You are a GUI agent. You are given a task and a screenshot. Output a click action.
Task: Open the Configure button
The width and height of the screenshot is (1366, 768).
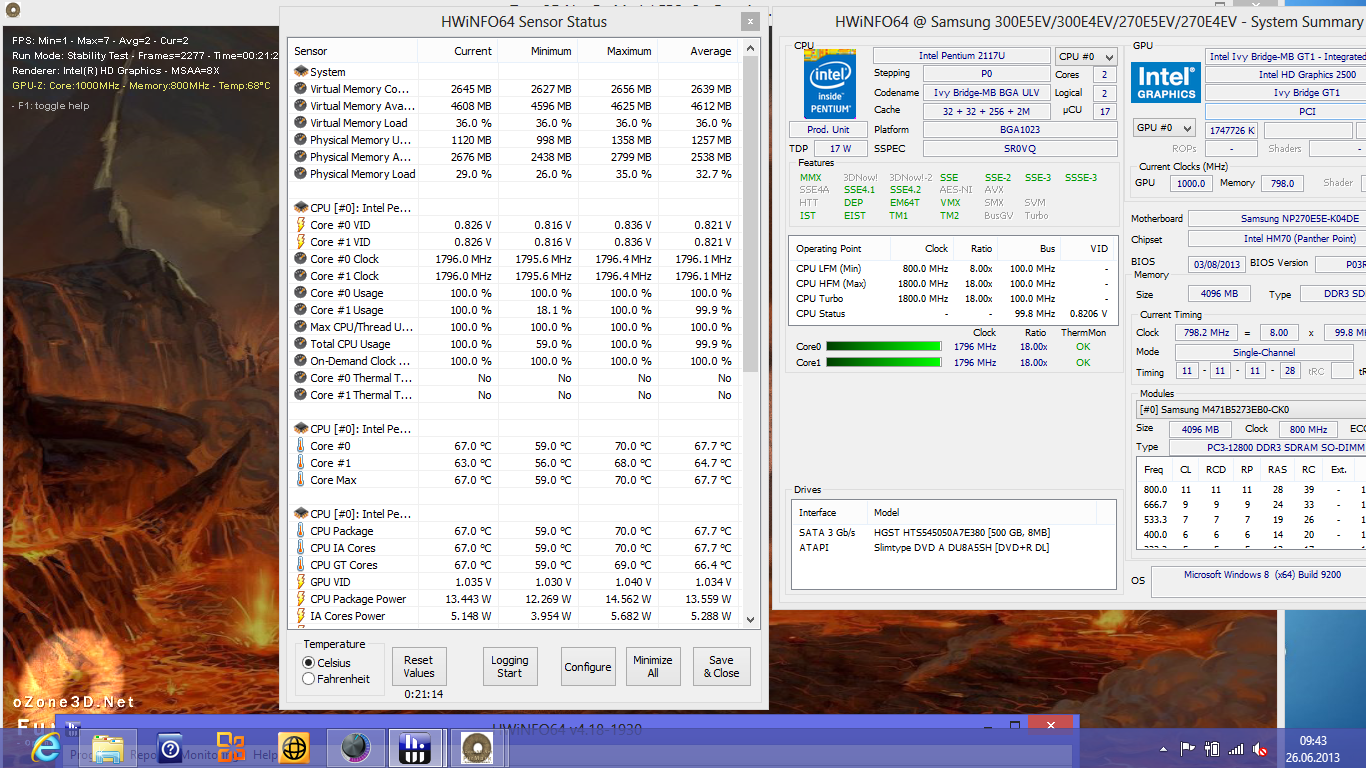coord(588,666)
